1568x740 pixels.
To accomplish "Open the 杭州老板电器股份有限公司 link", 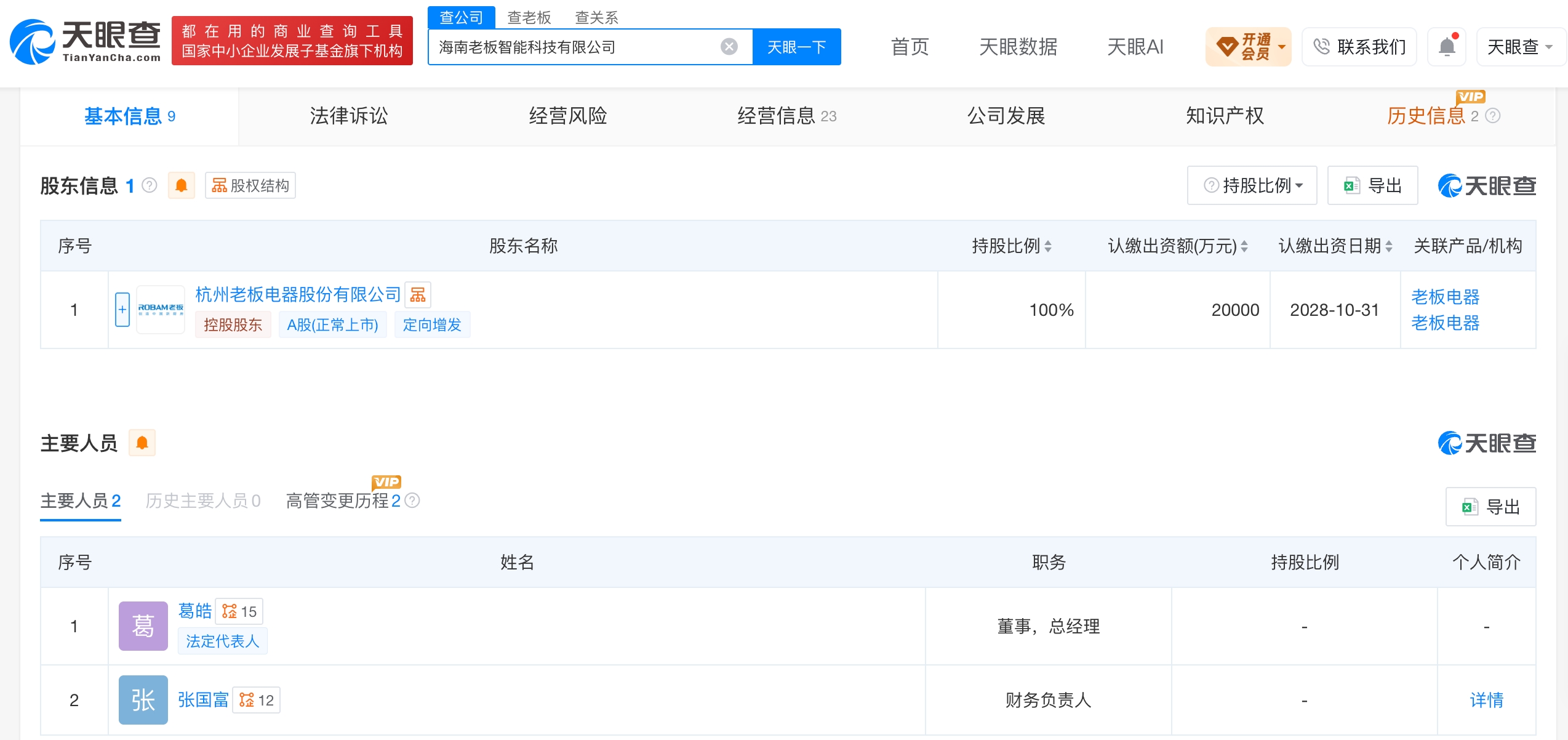I will click(x=298, y=294).
